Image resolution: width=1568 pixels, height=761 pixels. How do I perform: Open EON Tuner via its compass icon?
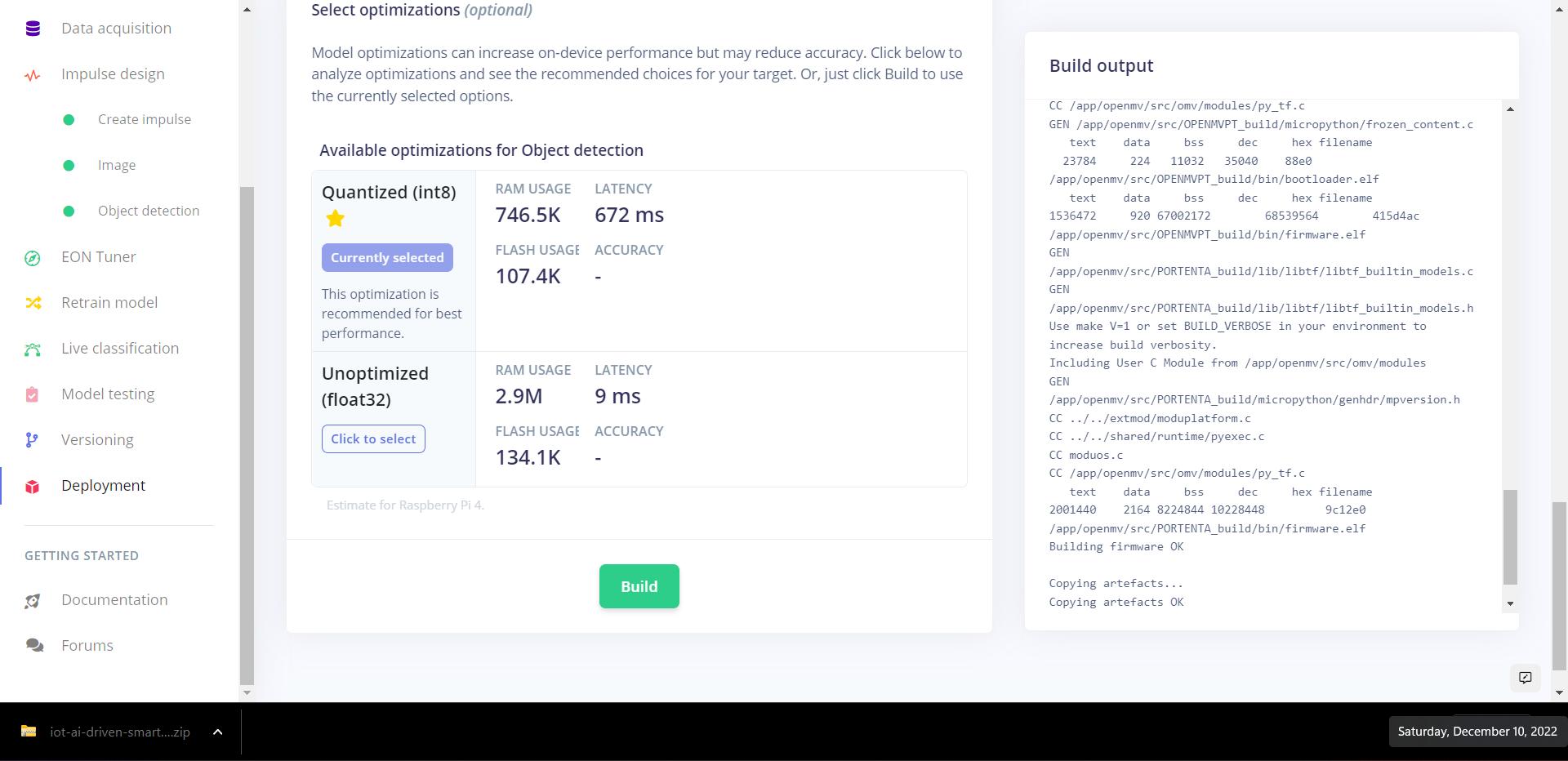pyautogui.click(x=33, y=258)
